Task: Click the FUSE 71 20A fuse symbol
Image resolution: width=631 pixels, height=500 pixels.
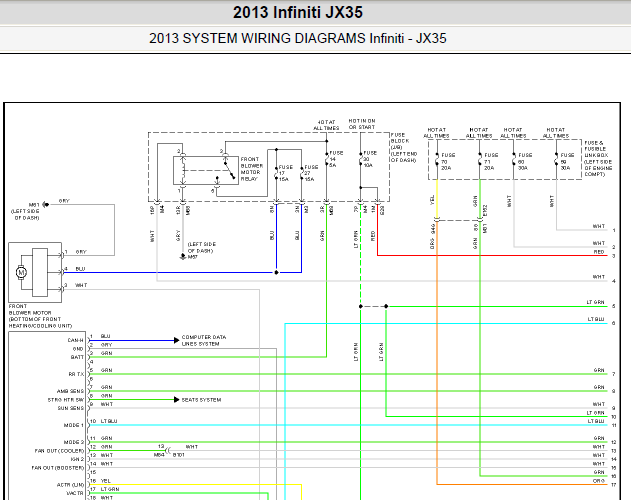Action: 480,161
